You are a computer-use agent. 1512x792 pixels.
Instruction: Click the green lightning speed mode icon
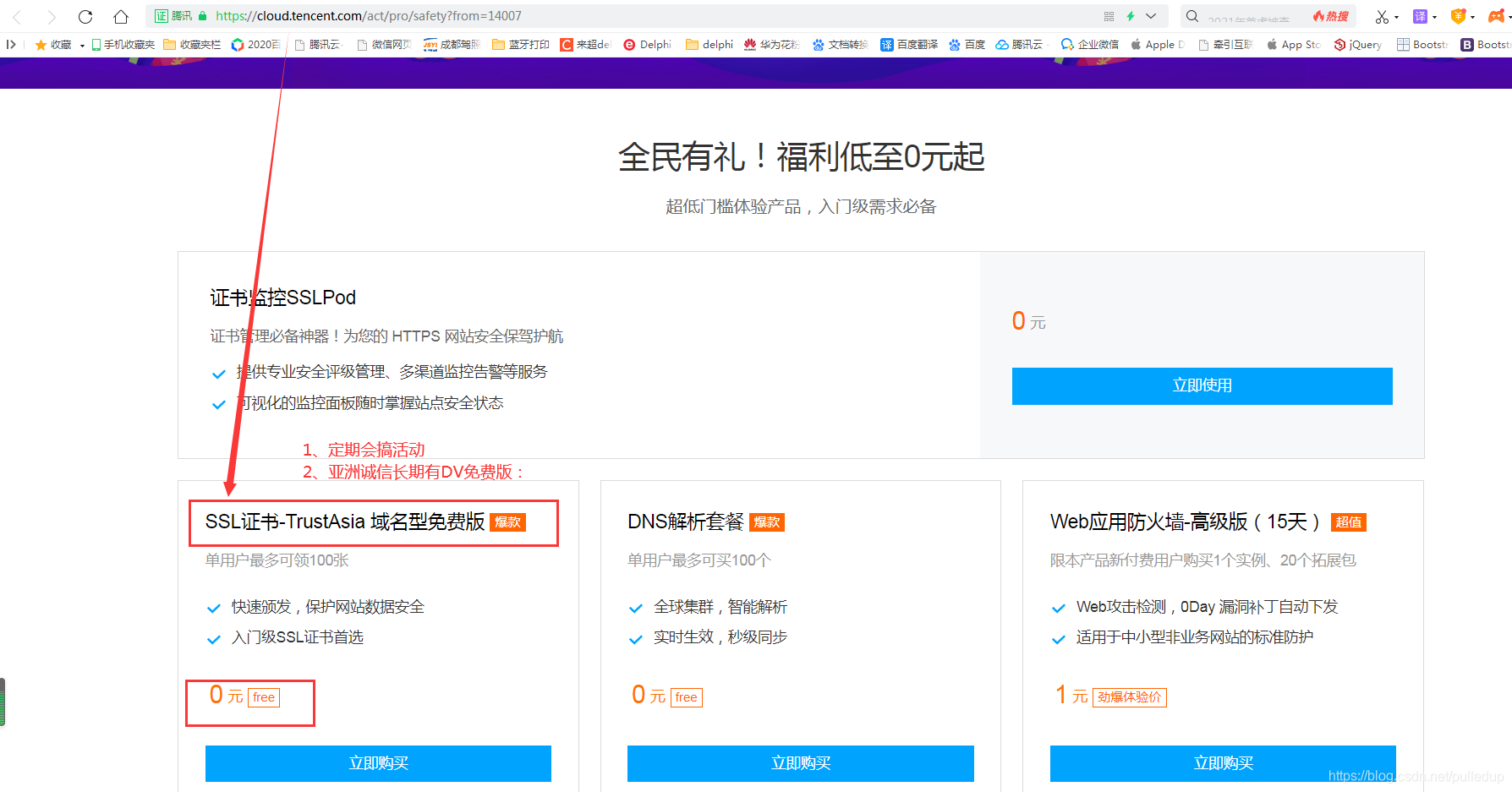pos(1131,16)
